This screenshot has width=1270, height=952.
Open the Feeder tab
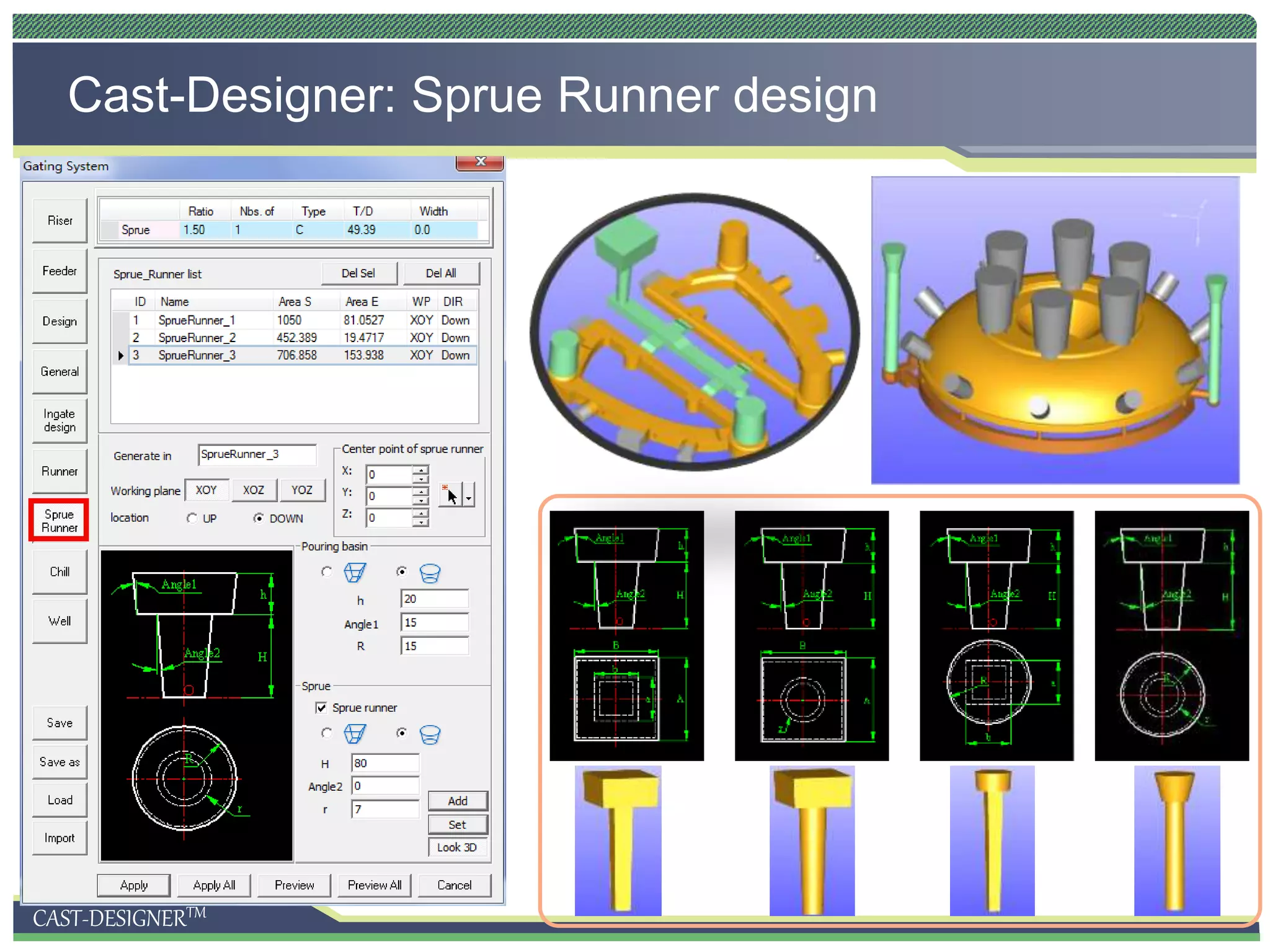tap(60, 271)
